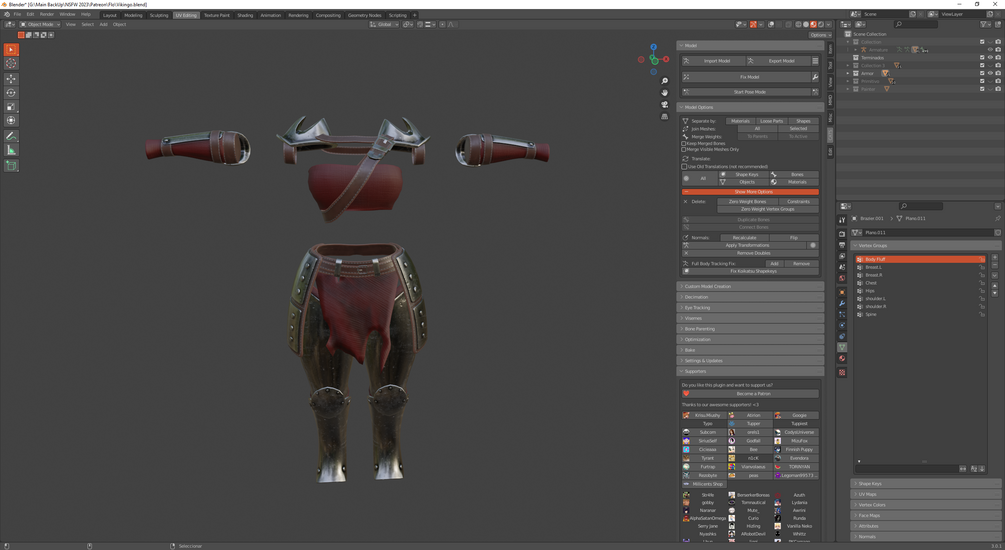Open the Add menu in viewport header
The width and height of the screenshot is (1005, 550).
pyautogui.click(x=103, y=24)
